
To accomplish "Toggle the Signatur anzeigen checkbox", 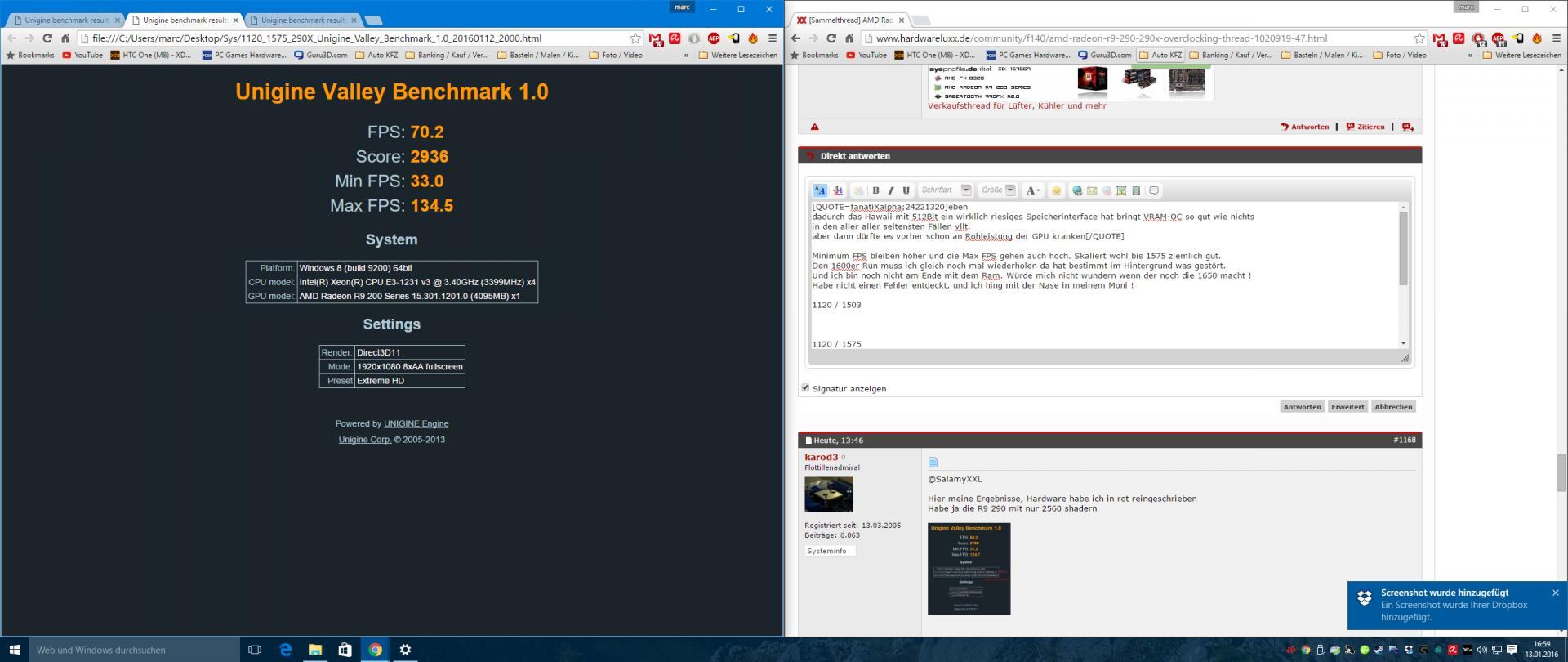I will [805, 387].
